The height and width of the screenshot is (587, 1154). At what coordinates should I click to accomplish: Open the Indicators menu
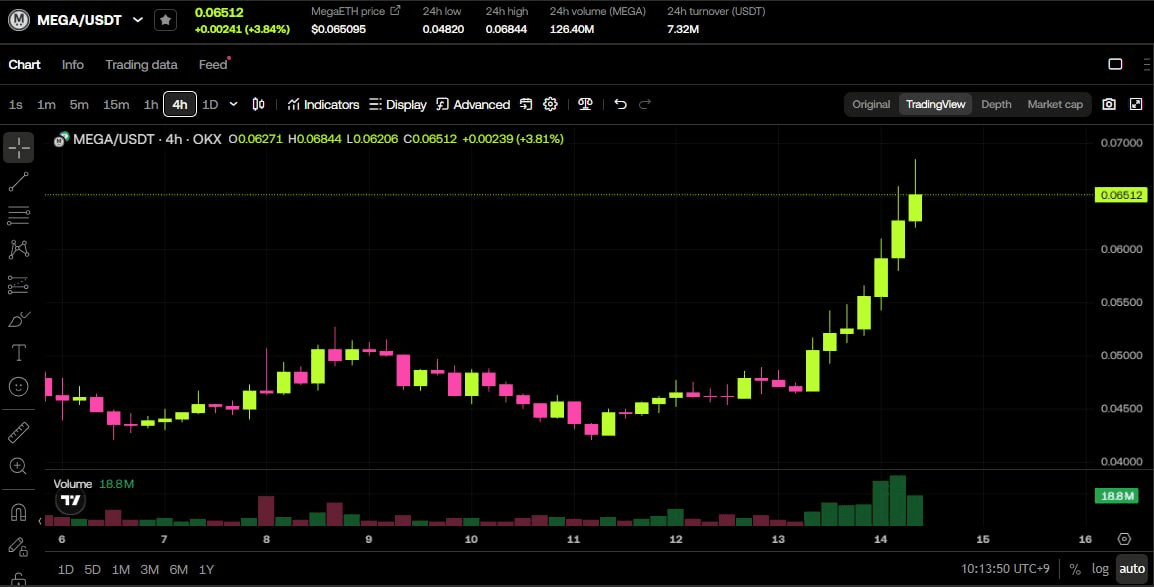pos(323,104)
